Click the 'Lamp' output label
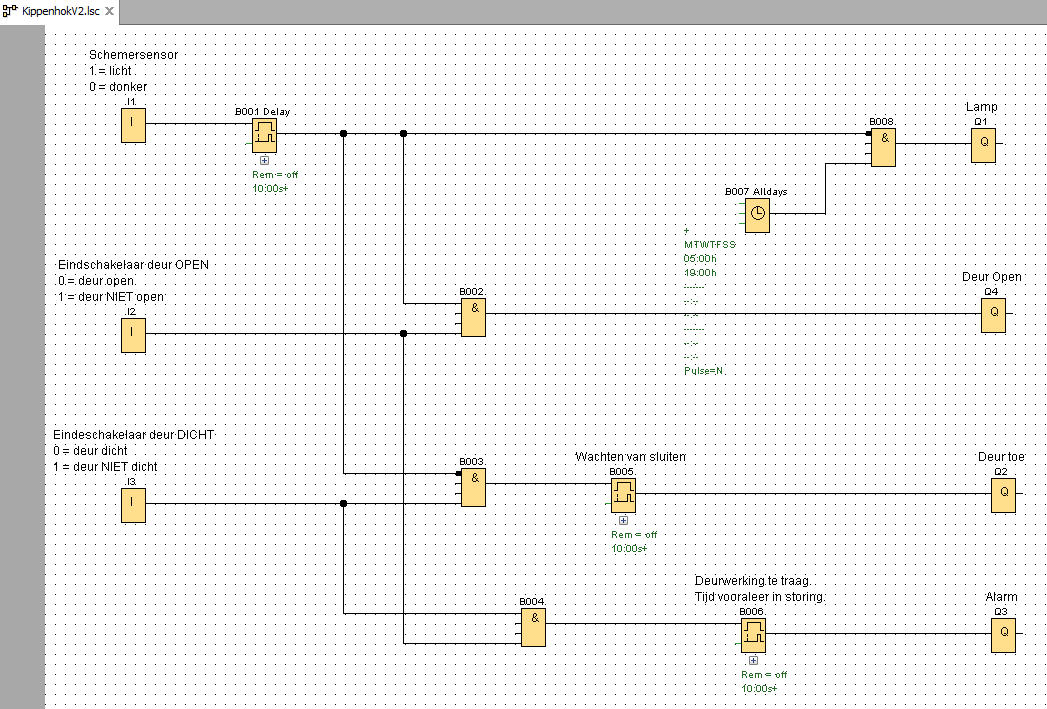 pyautogui.click(x=982, y=107)
